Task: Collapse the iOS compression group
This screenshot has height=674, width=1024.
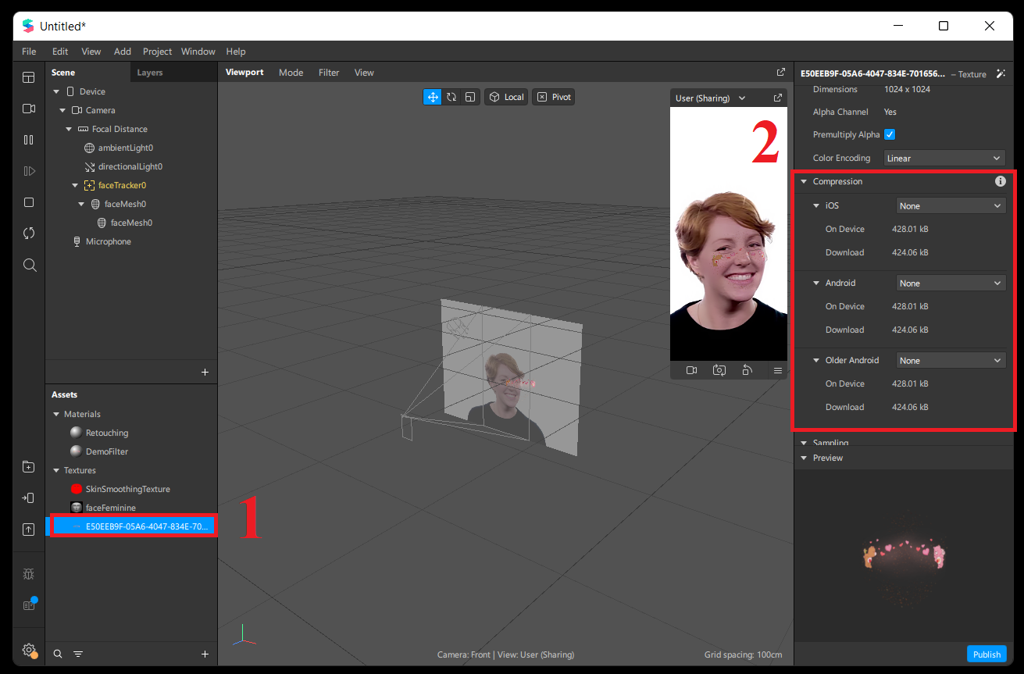Action: click(816, 206)
